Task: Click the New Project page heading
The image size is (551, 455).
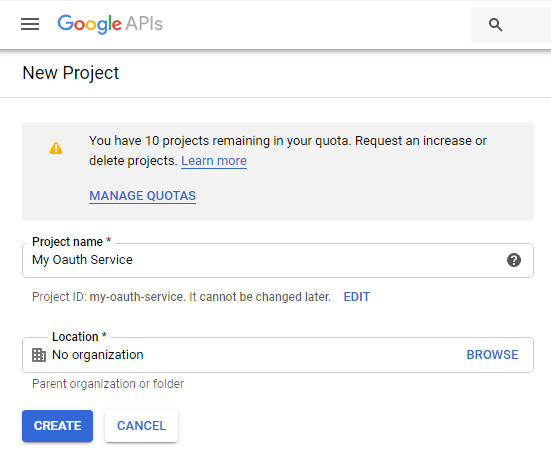Action: click(71, 73)
